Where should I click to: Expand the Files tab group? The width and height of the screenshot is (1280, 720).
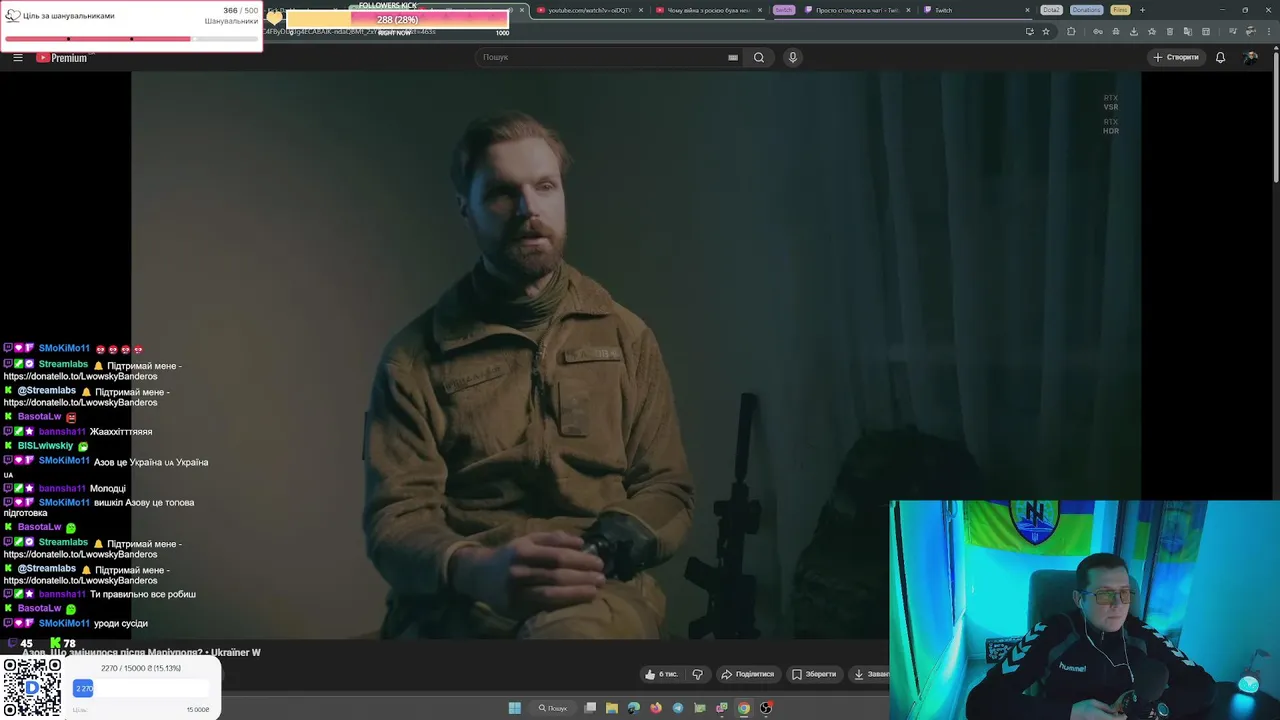pyautogui.click(x=1120, y=10)
